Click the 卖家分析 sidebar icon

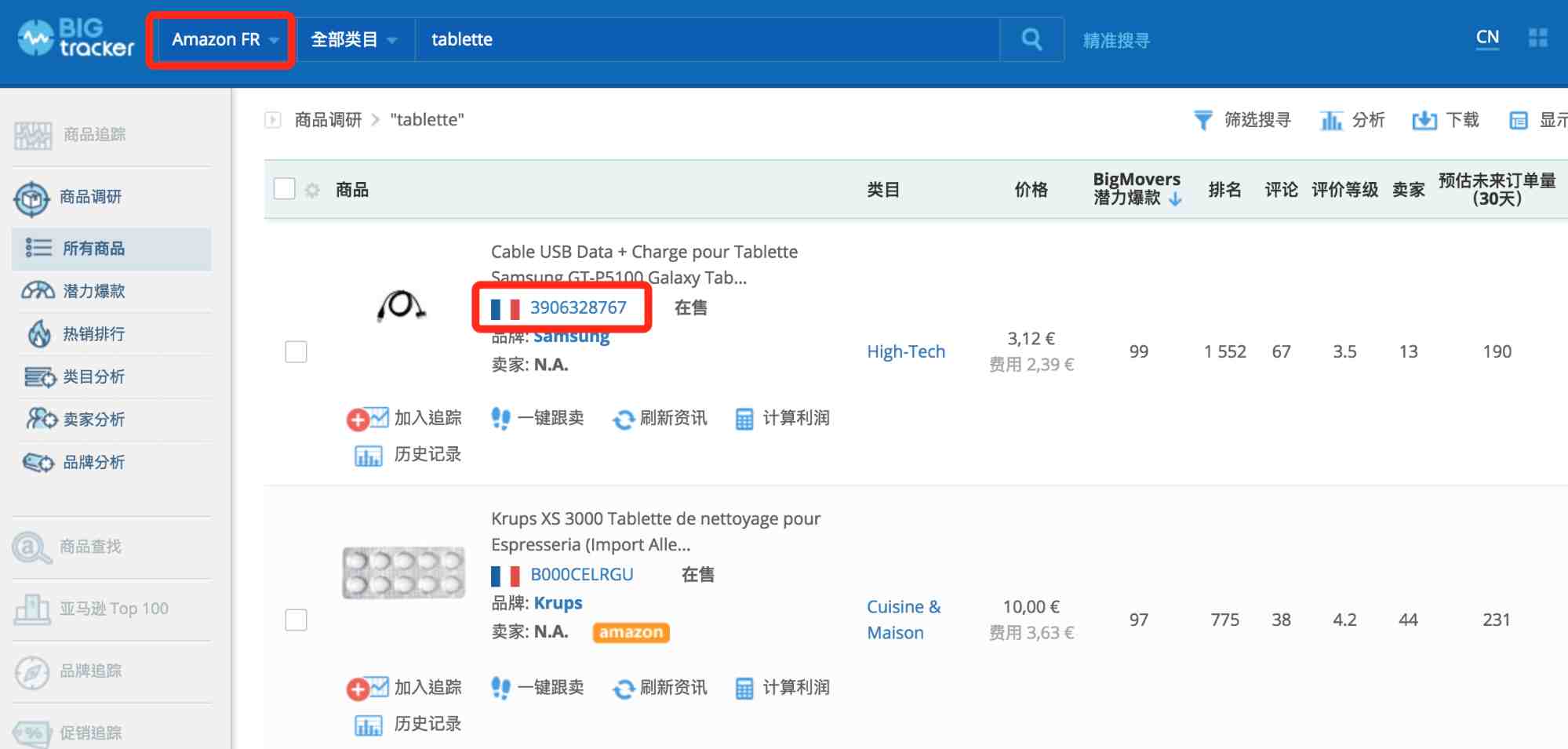[x=41, y=419]
